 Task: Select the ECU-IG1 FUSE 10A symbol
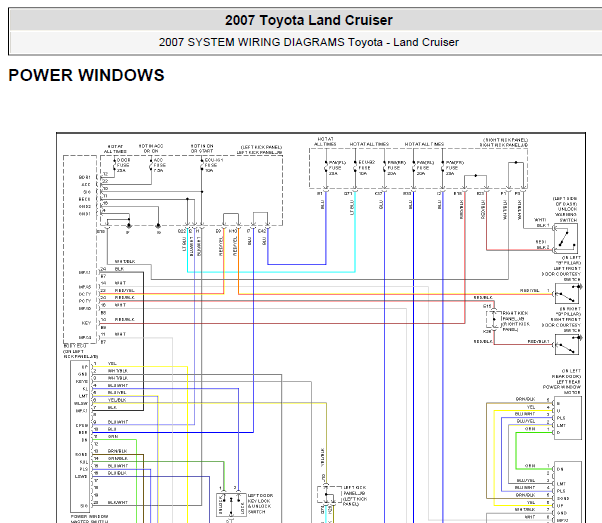point(202,165)
